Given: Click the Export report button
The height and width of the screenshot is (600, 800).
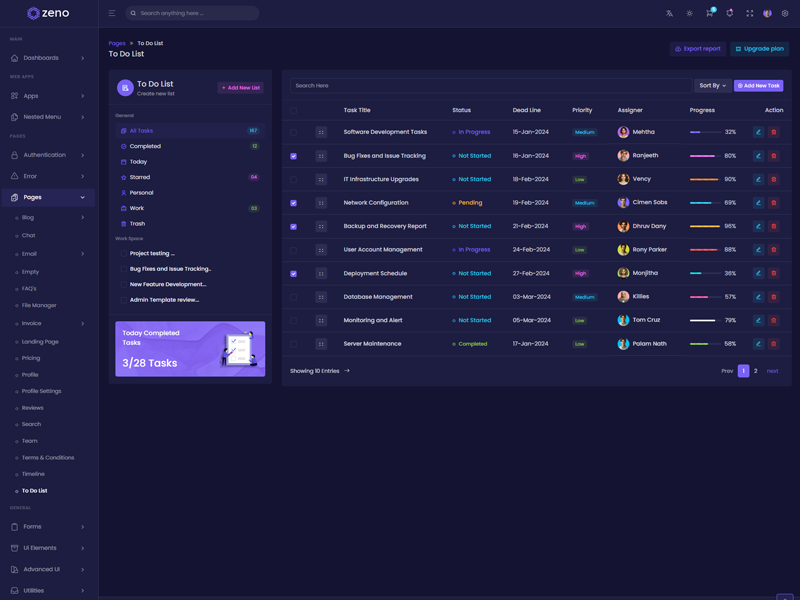Looking at the screenshot, I should 697,49.
